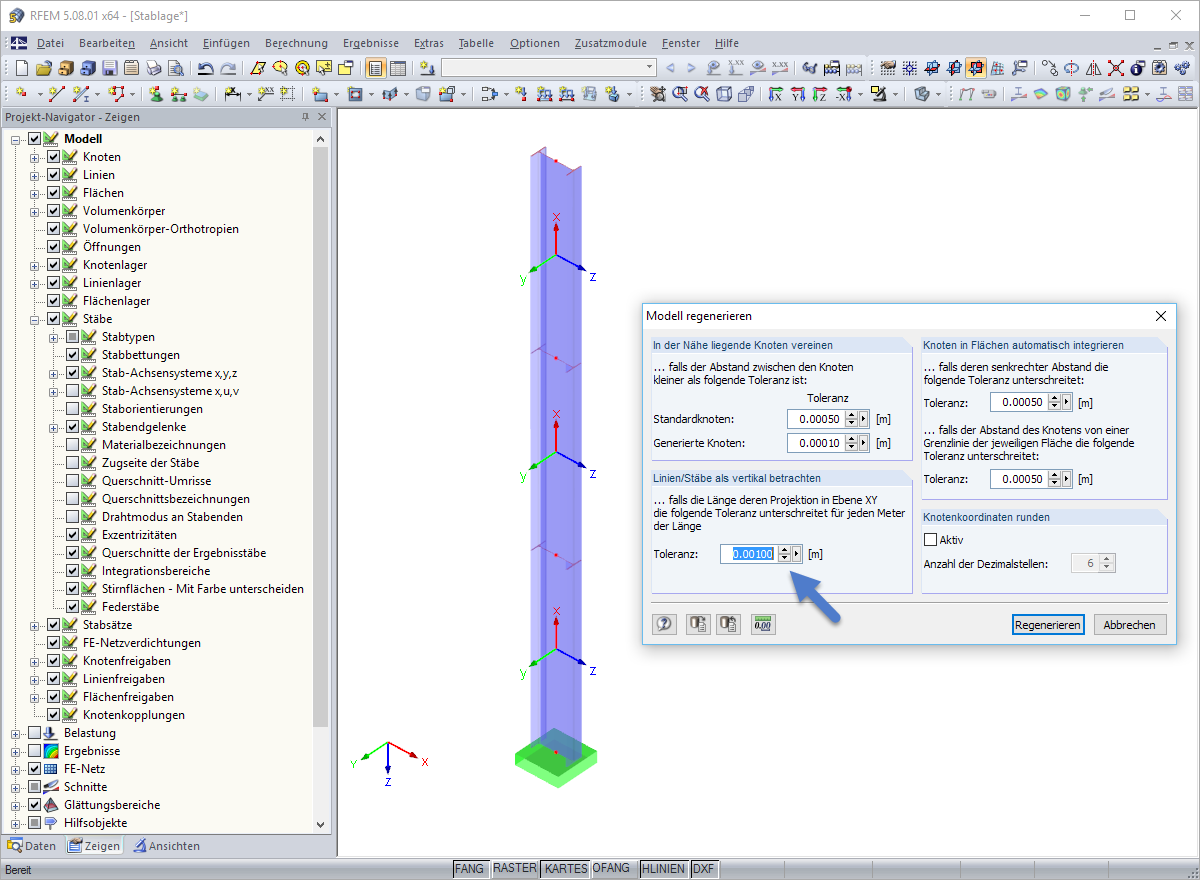Screen dimensions: 1200x880
Task: Enable the Materialbezeichnungen checkbox
Action: pyautogui.click(x=73, y=445)
